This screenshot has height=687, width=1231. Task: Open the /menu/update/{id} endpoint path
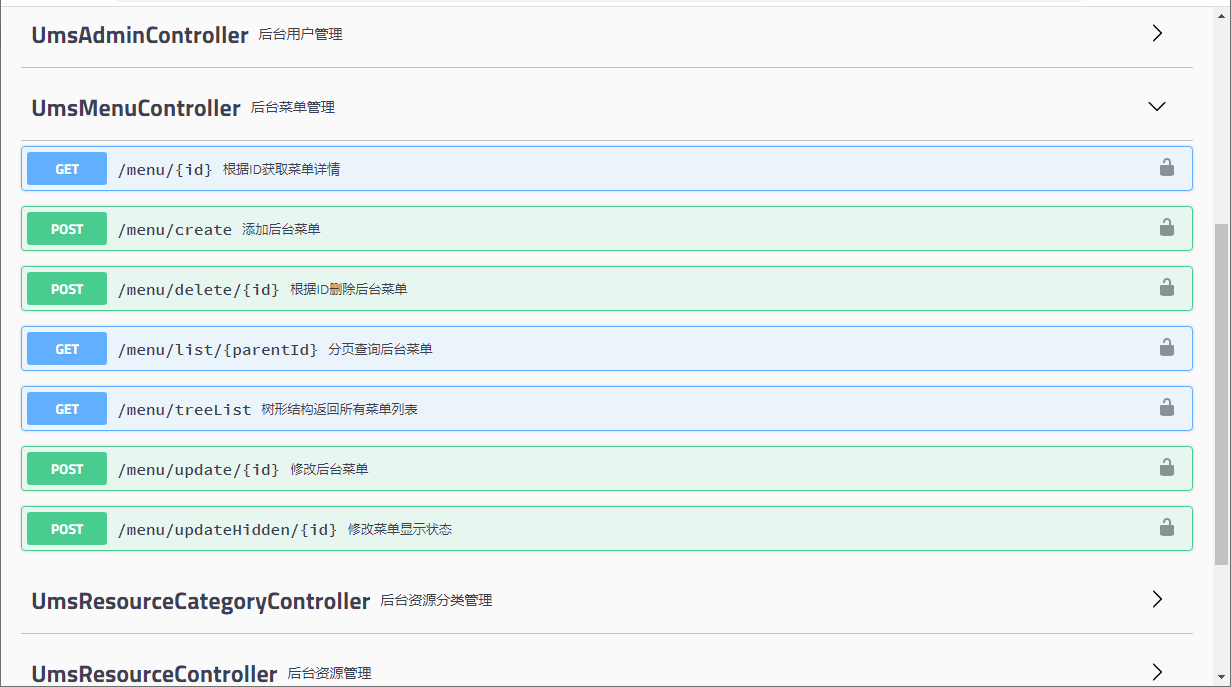[x=199, y=470]
